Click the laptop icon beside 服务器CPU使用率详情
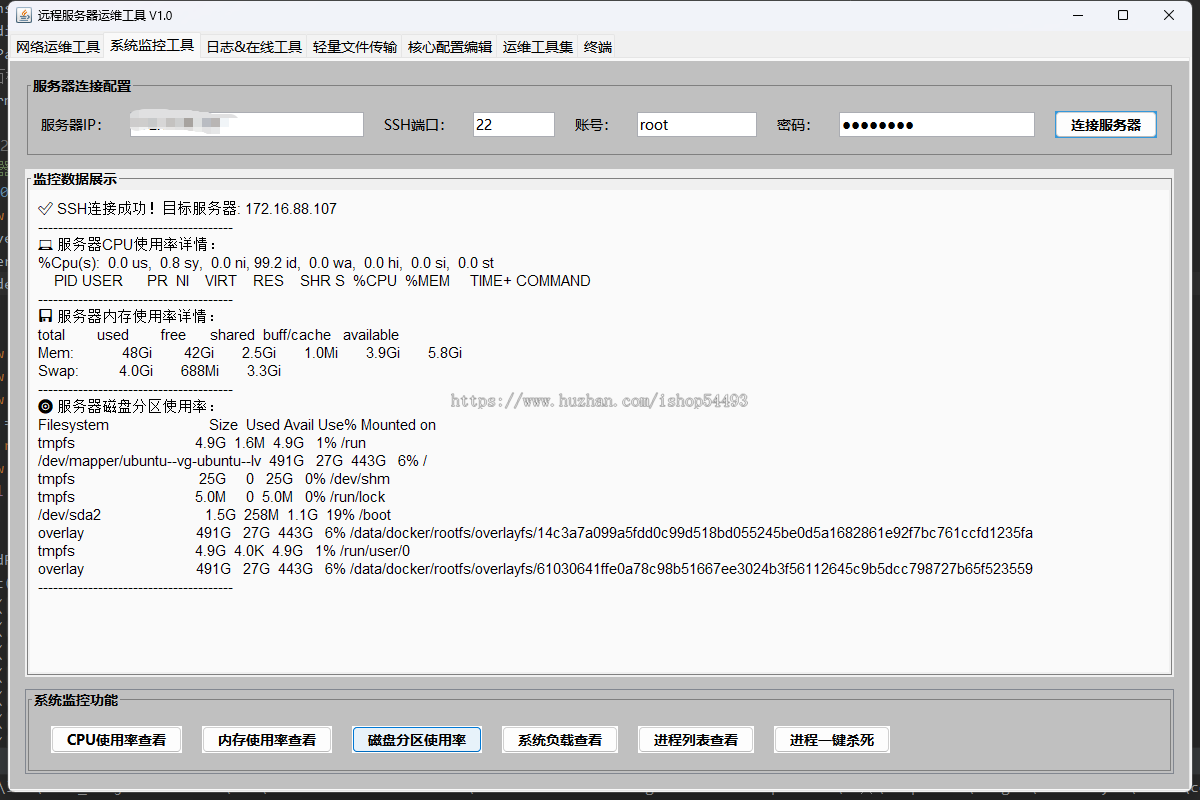This screenshot has height=800, width=1200. click(x=45, y=245)
